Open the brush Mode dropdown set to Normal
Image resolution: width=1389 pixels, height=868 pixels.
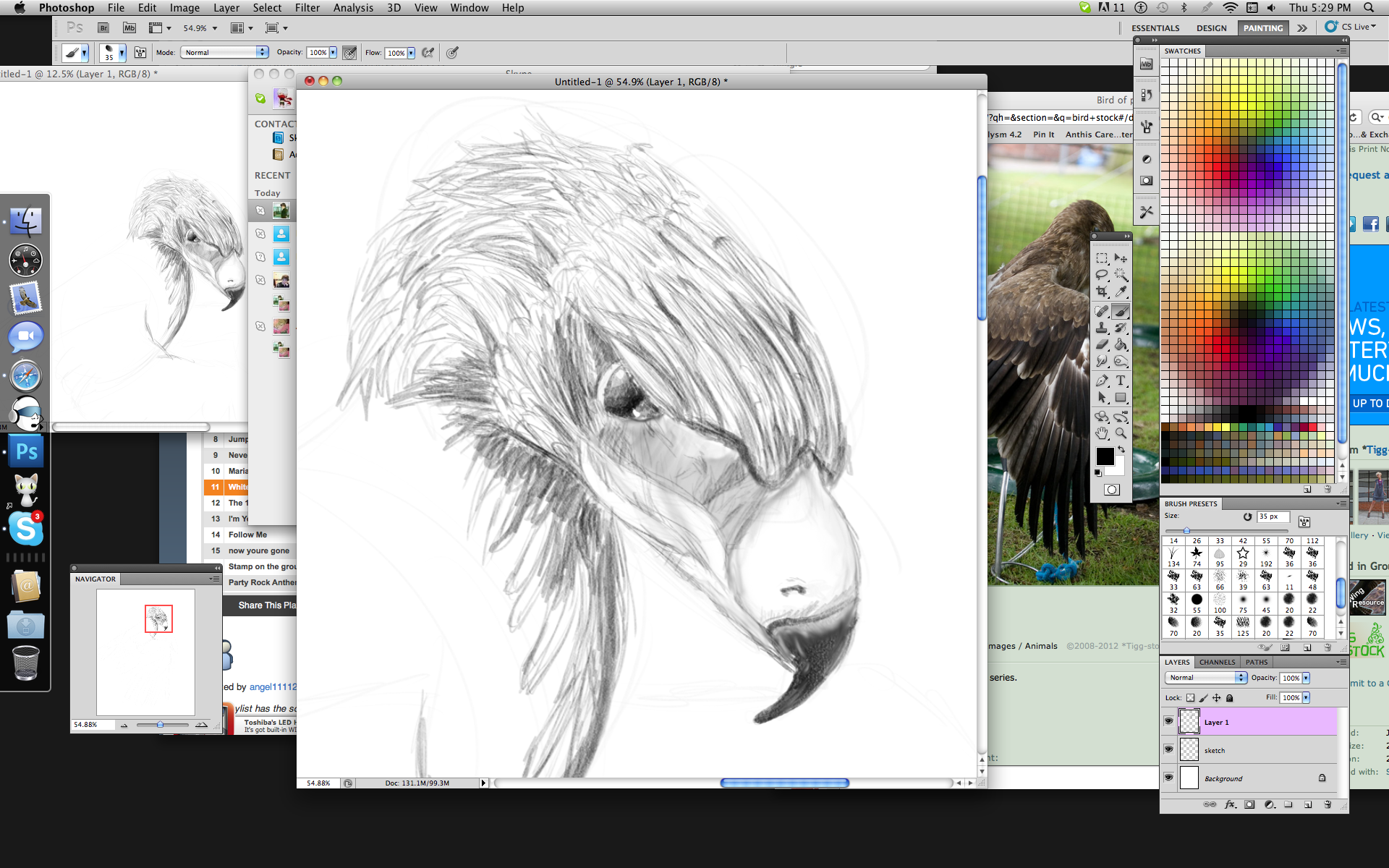point(225,53)
